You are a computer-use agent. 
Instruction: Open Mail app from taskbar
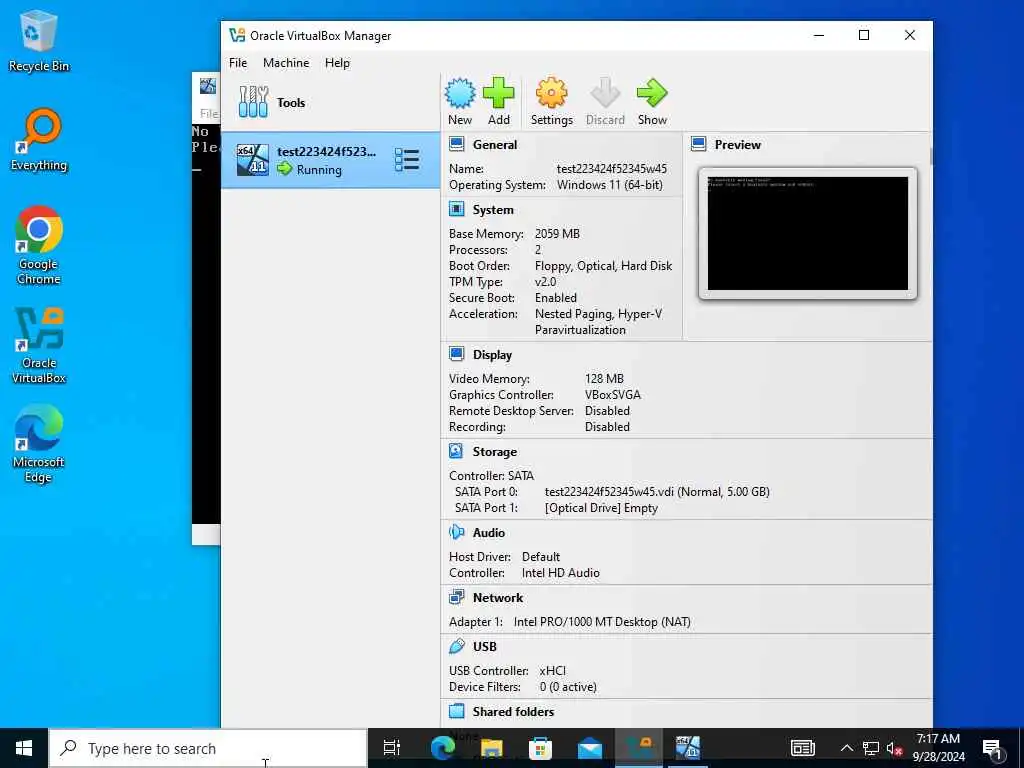[x=589, y=748]
